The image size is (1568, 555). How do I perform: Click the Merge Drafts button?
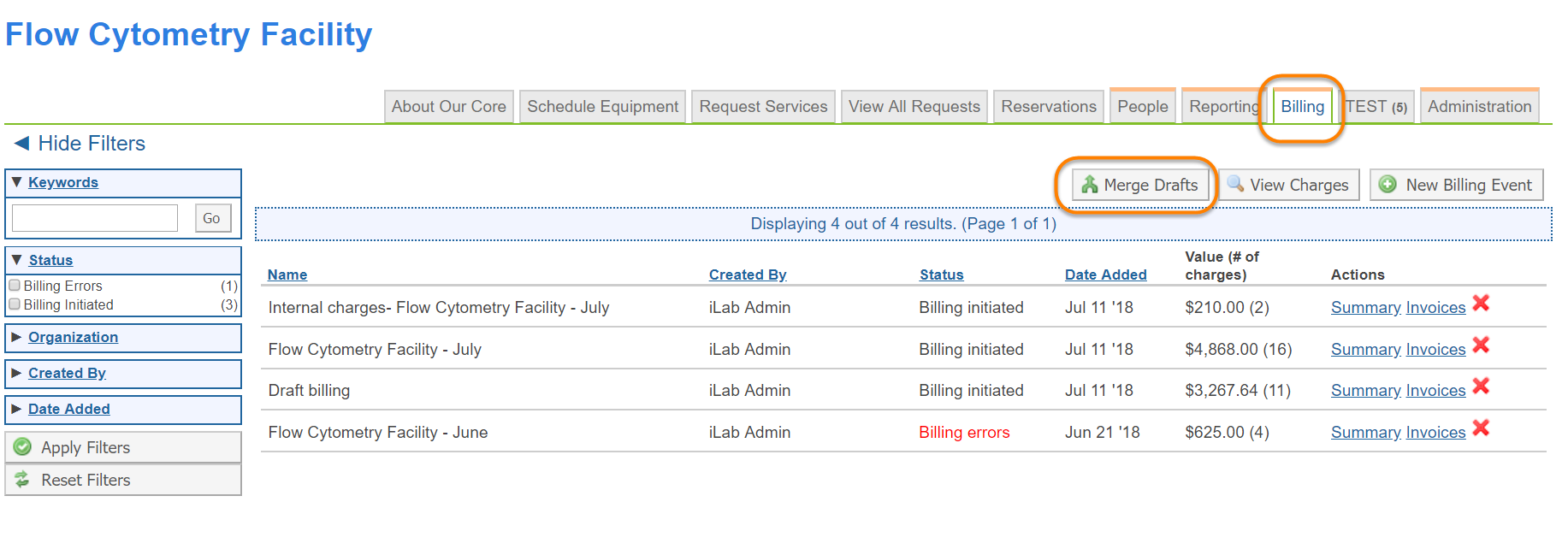pyautogui.click(x=1139, y=185)
